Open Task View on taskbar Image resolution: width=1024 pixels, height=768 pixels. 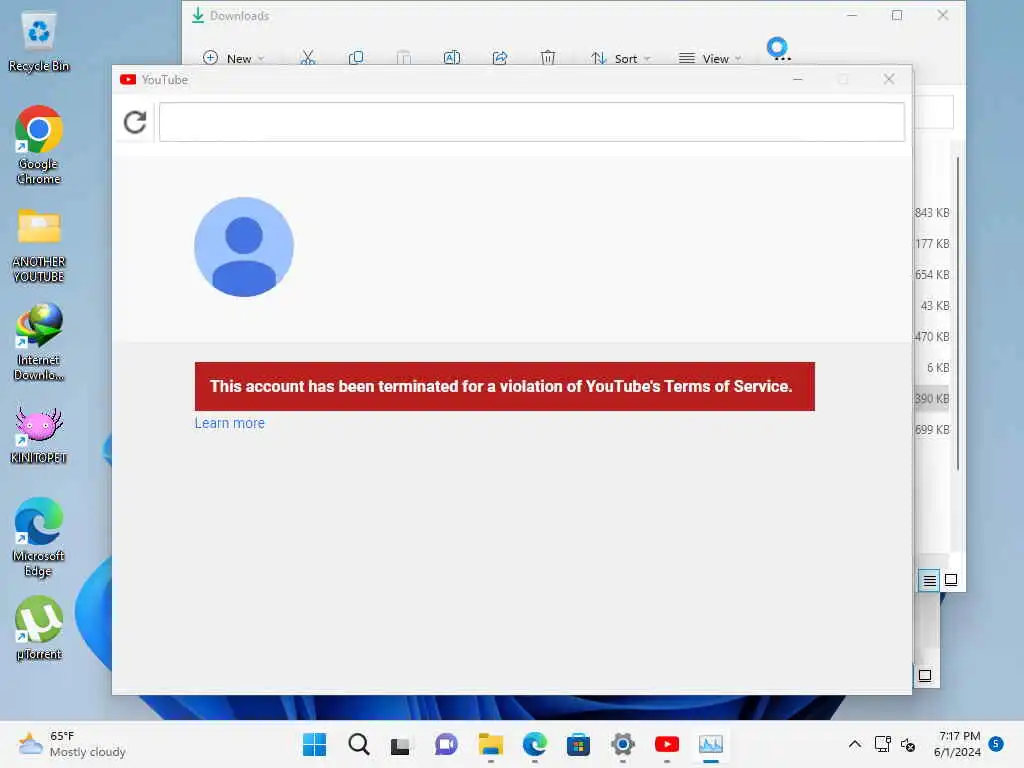[400, 744]
